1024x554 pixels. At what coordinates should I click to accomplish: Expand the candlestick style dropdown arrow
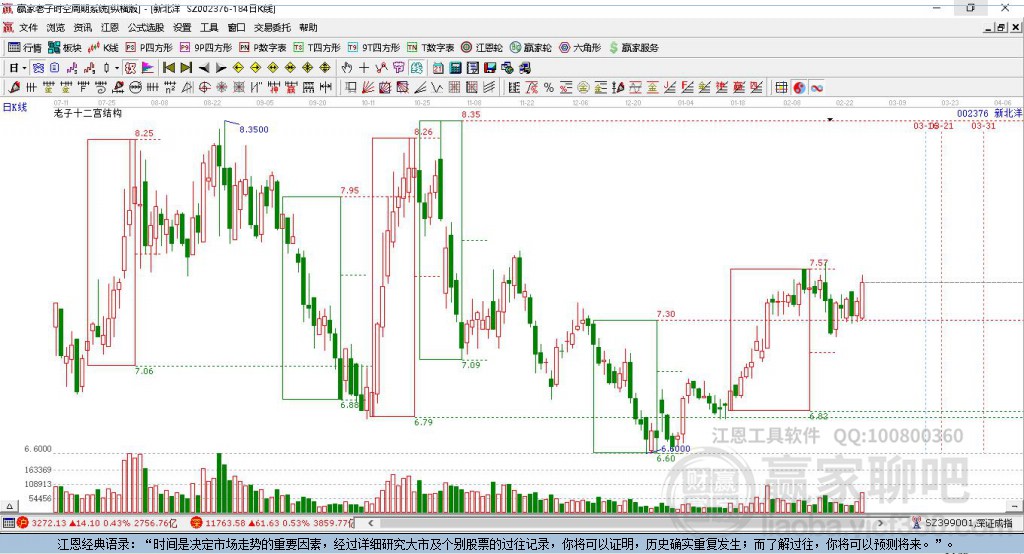click(x=117, y=68)
